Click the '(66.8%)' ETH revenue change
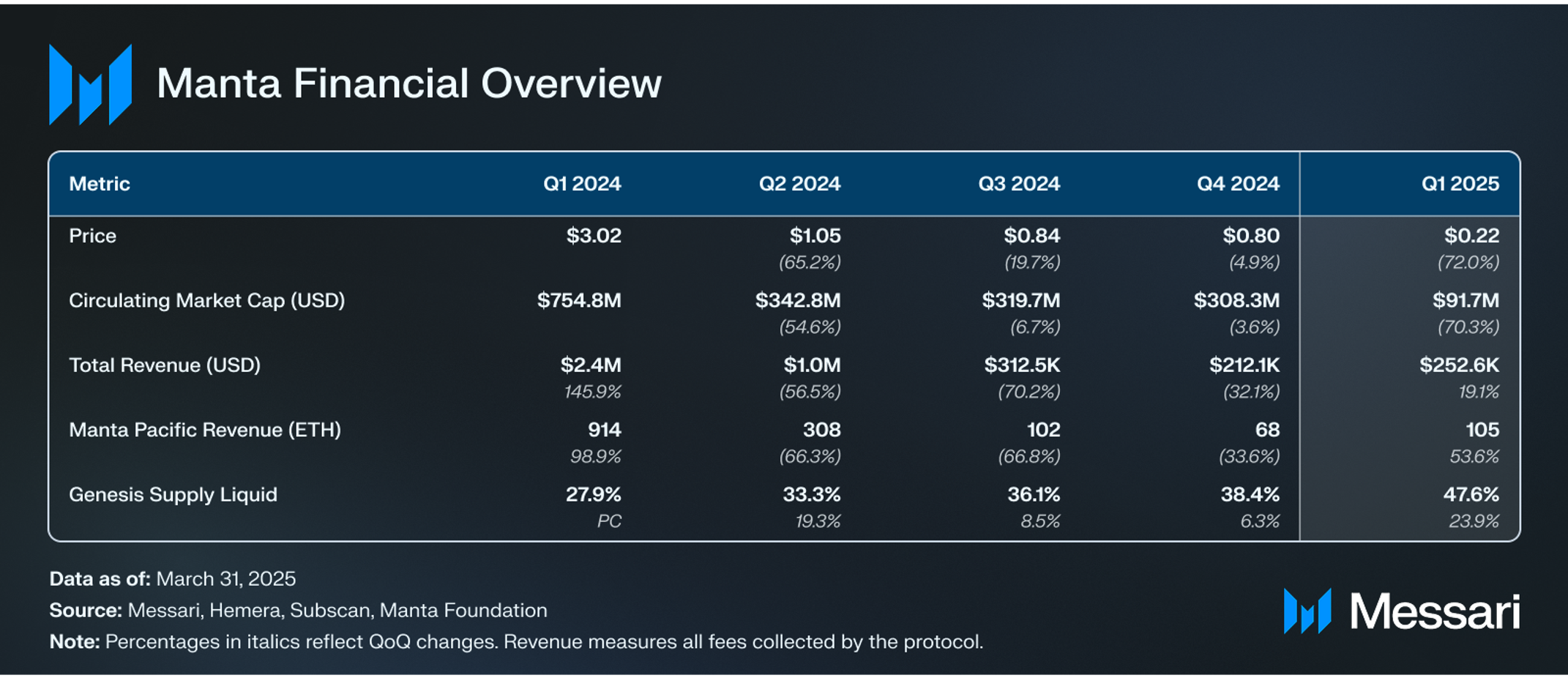1568x678 pixels. (x=1029, y=456)
